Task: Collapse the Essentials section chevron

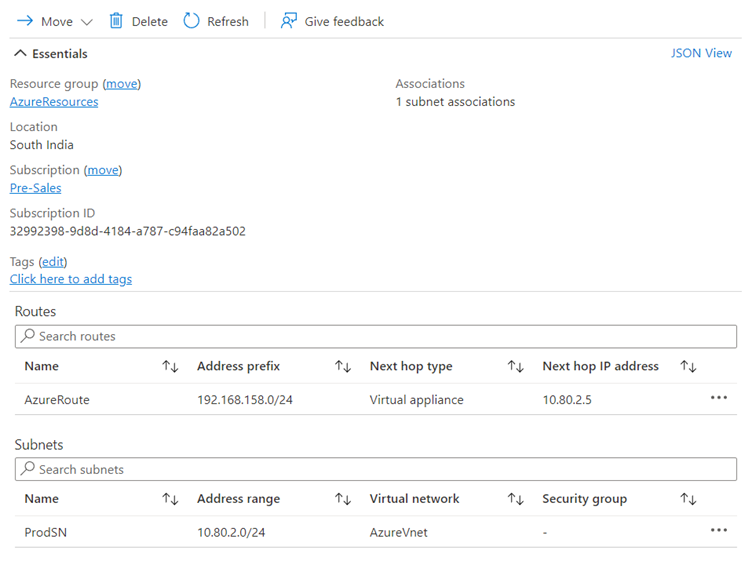Action: pyautogui.click(x=20, y=53)
